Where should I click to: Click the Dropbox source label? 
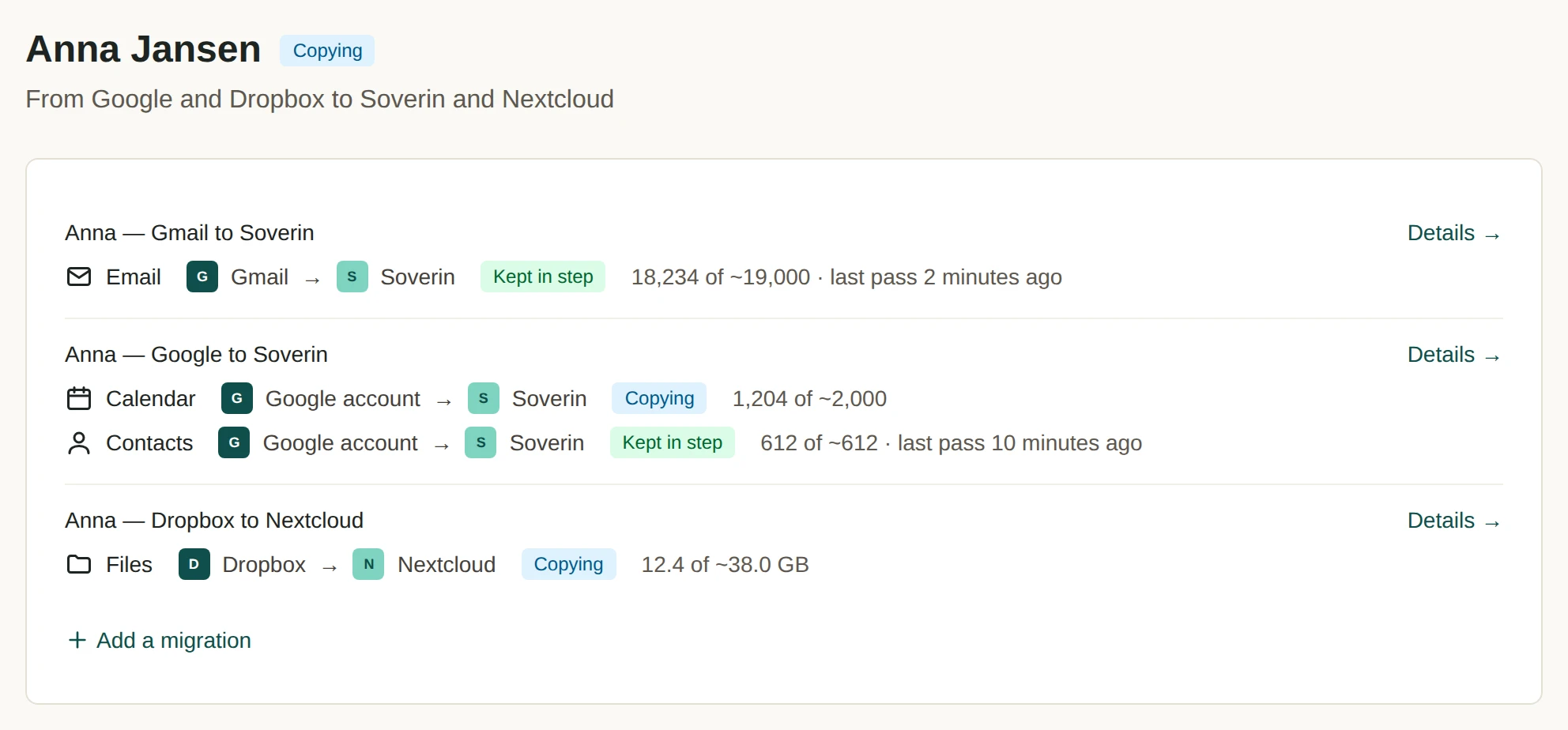click(x=264, y=565)
